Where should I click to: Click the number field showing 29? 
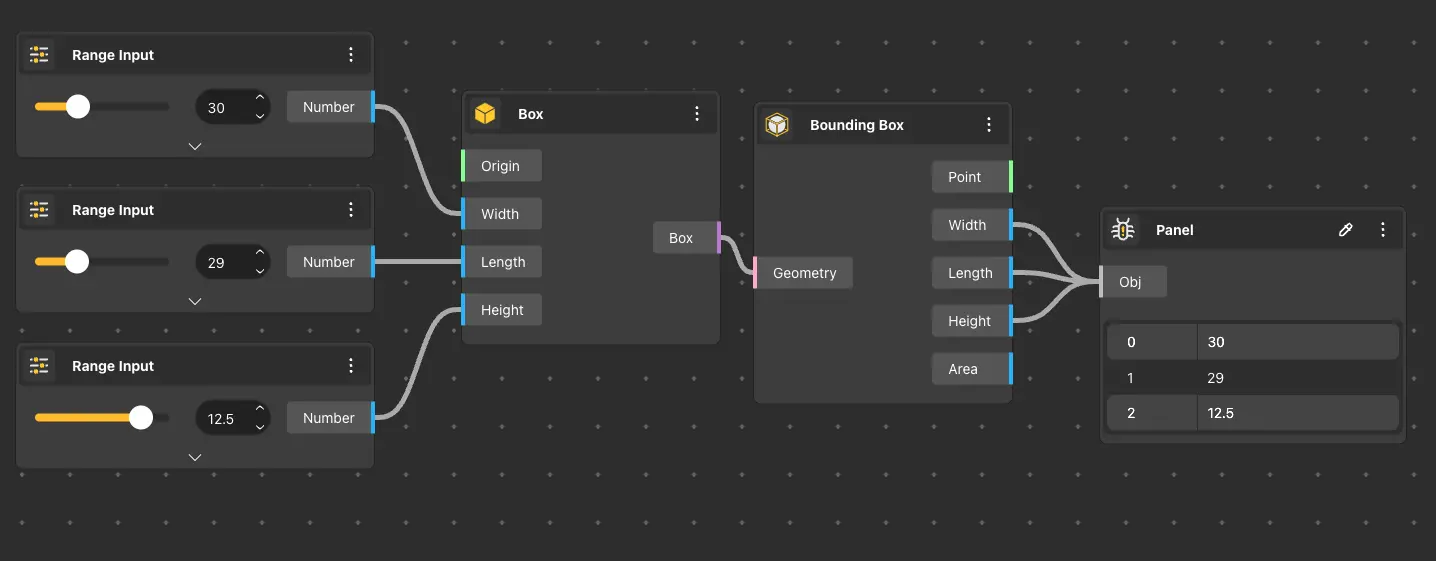[x=219, y=263]
